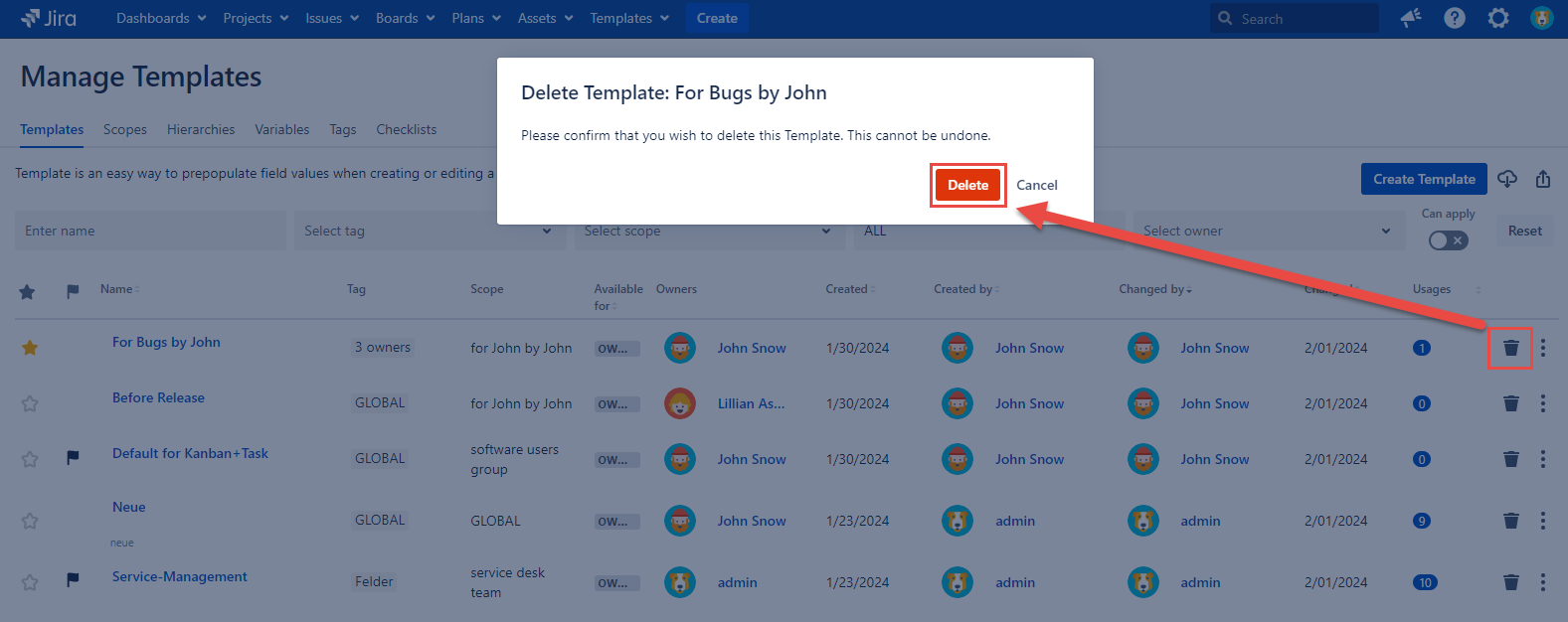
Task: Open the Select owner dropdown
Action: [1267, 231]
